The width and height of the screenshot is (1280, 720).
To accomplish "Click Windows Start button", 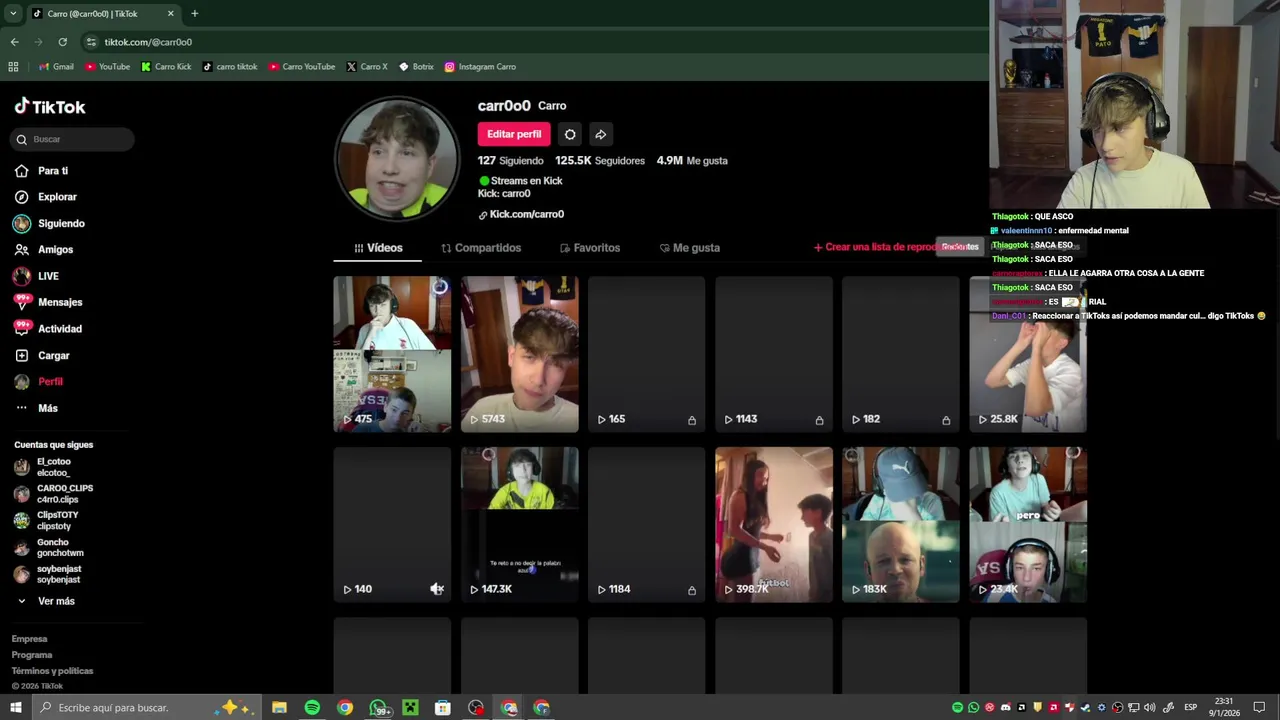I will point(15,708).
